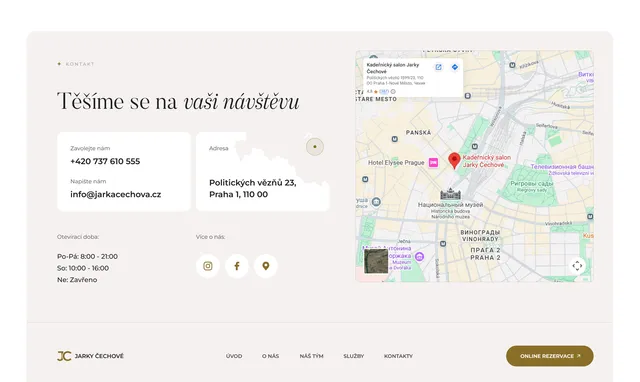Click the reviews count link in map card

(384, 91)
